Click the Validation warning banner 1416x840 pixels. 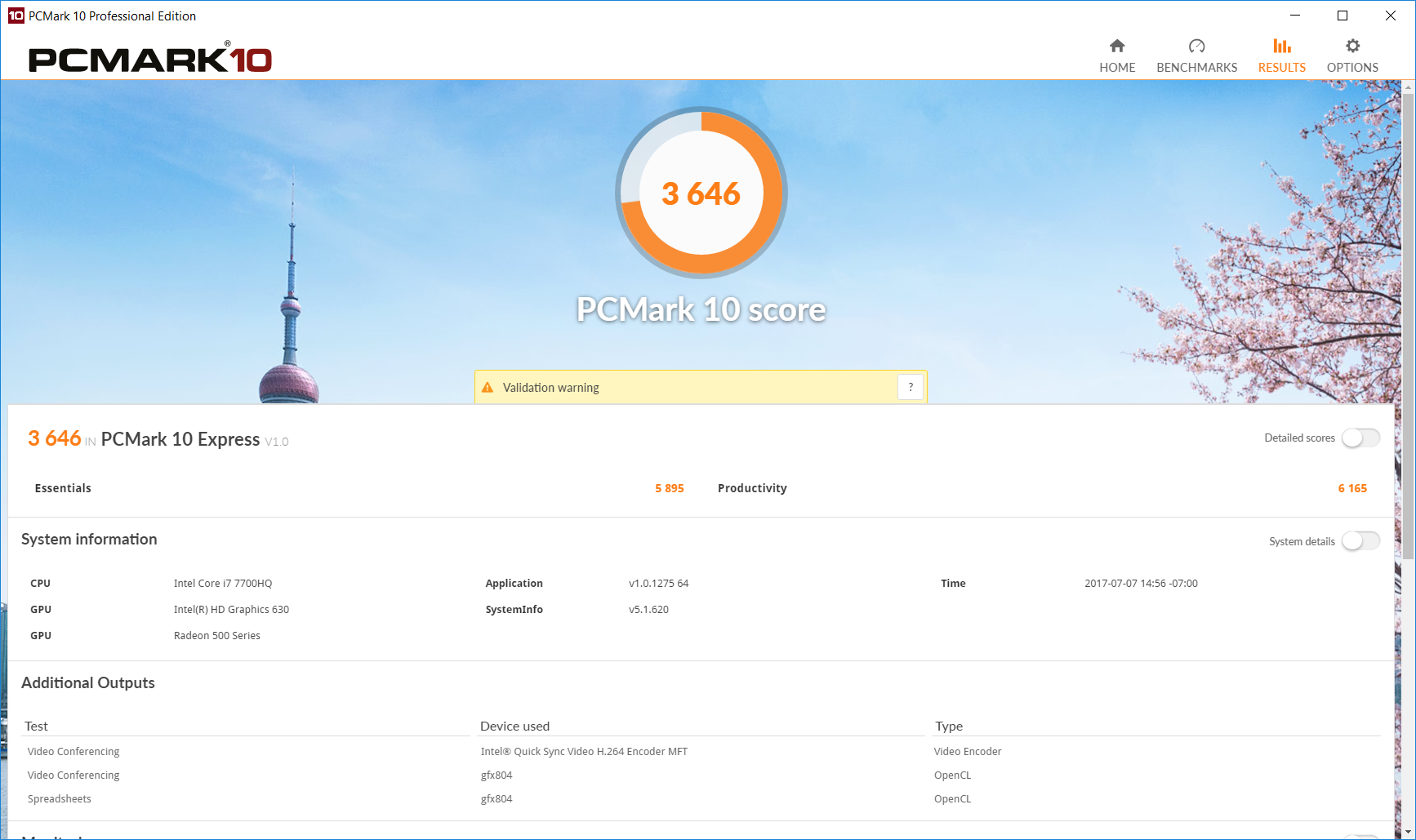[x=701, y=387]
